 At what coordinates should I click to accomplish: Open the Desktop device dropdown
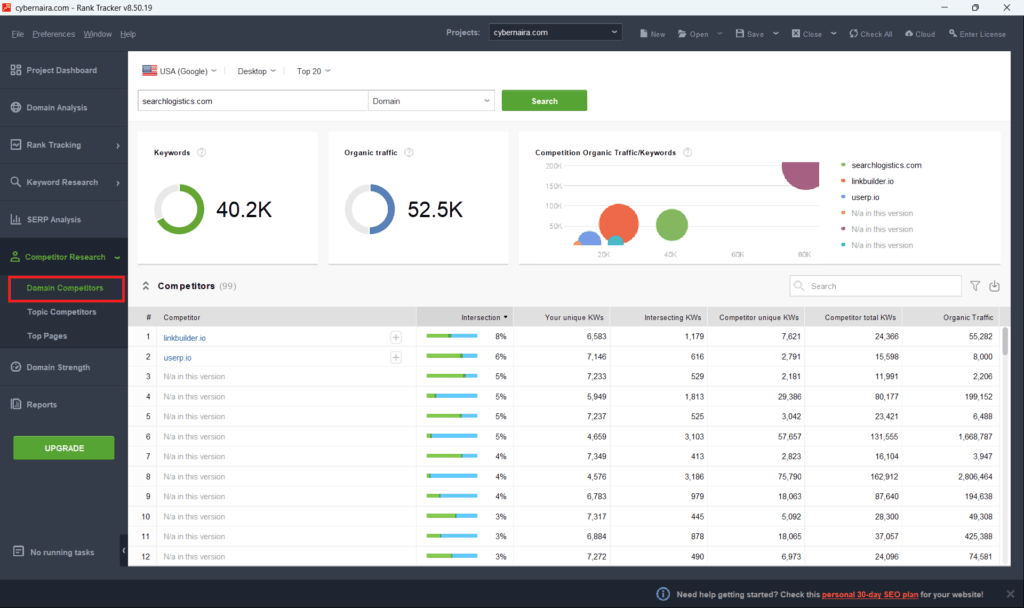257,71
